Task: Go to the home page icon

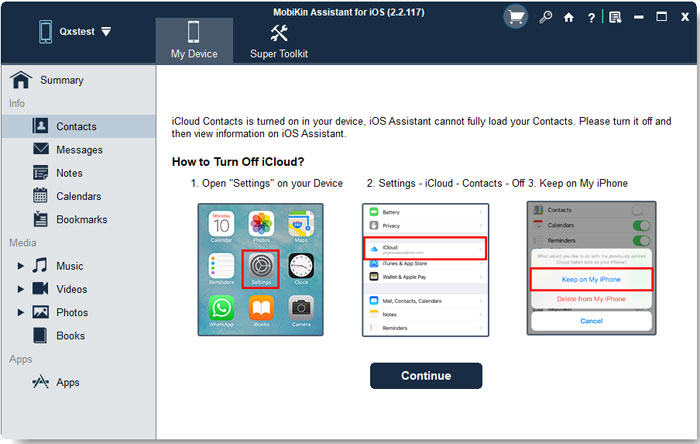Action: 568,17
